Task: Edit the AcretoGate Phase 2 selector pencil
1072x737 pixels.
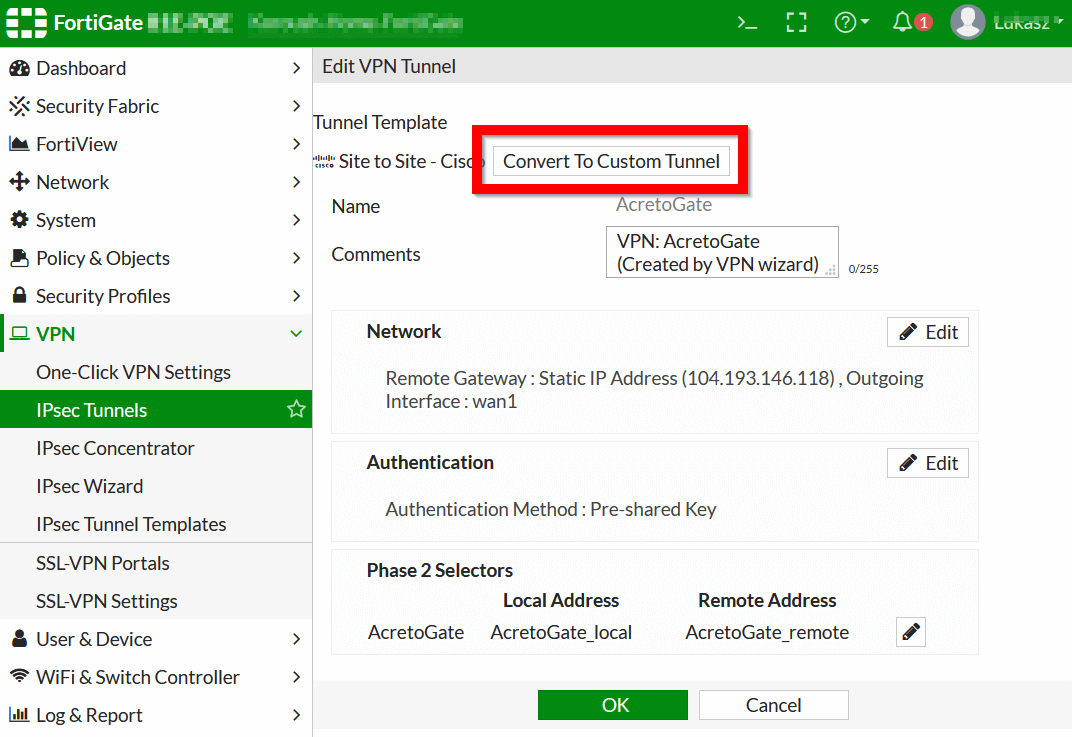Action: [x=911, y=632]
